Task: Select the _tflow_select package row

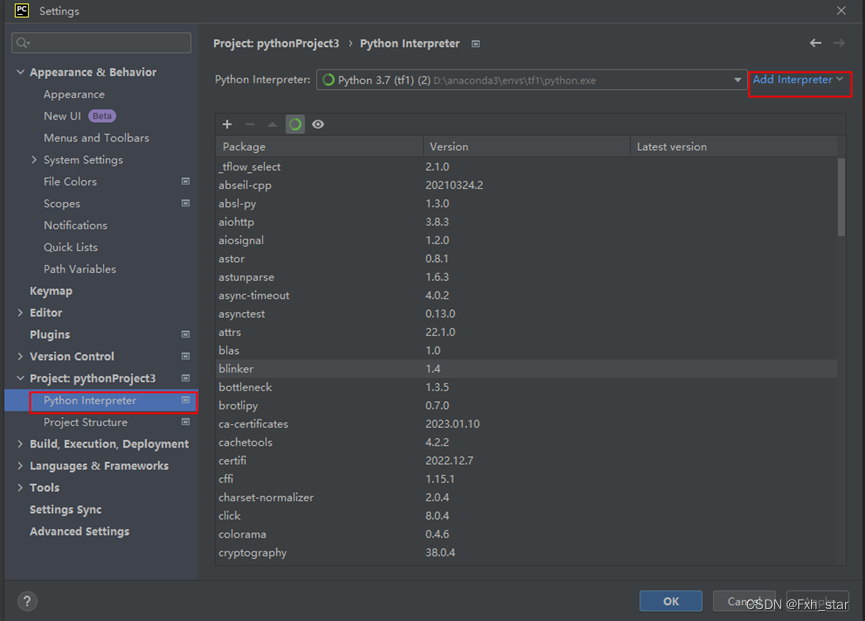Action: (x=526, y=167)
